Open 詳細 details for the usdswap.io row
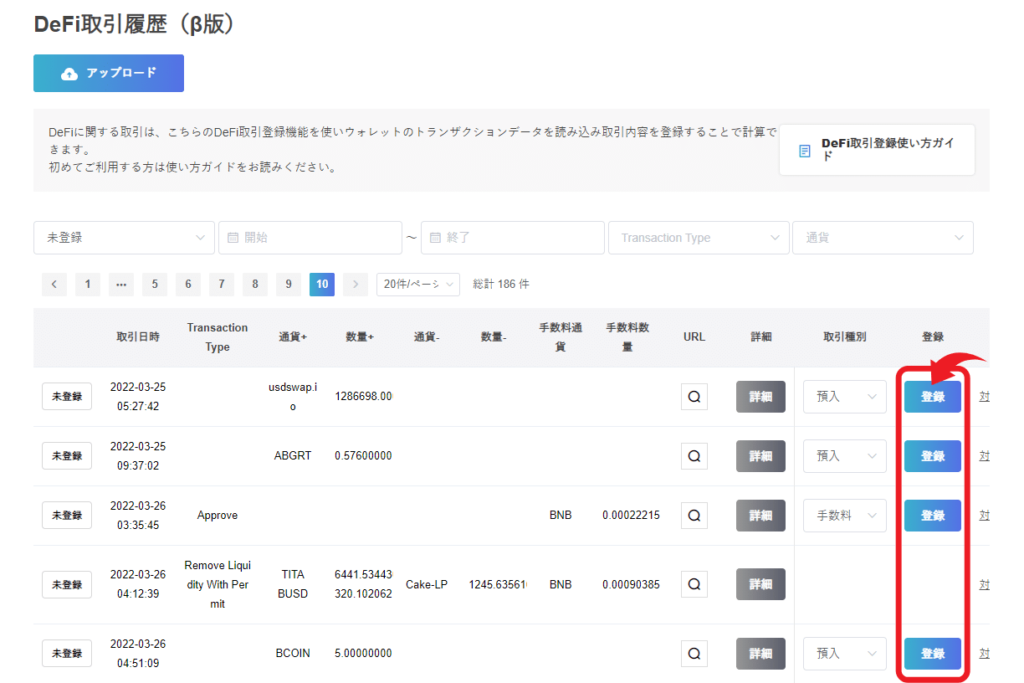 (x=761, y=396)
